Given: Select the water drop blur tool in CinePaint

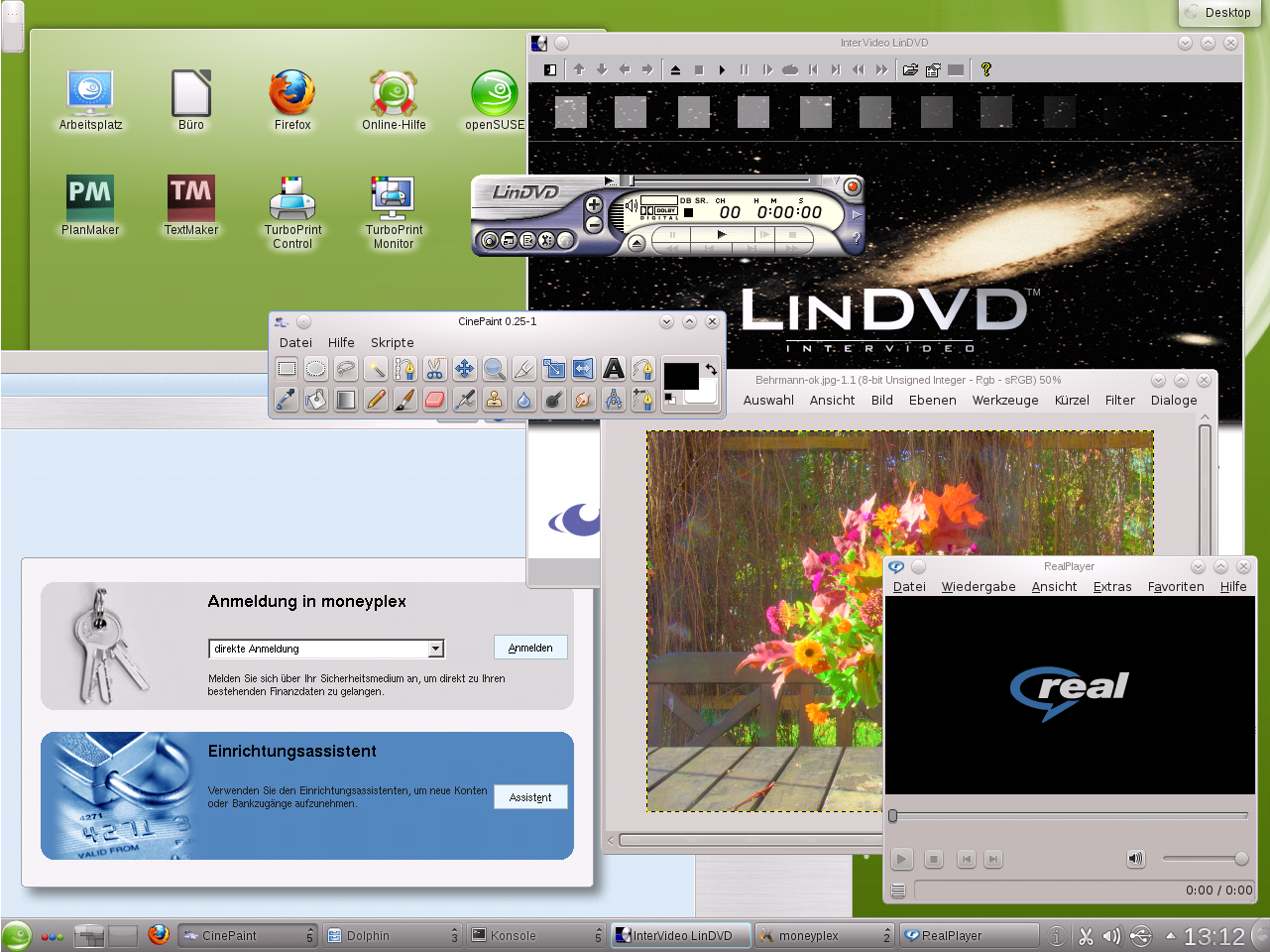Looking at the screenshot, I should tap(524, 399).
